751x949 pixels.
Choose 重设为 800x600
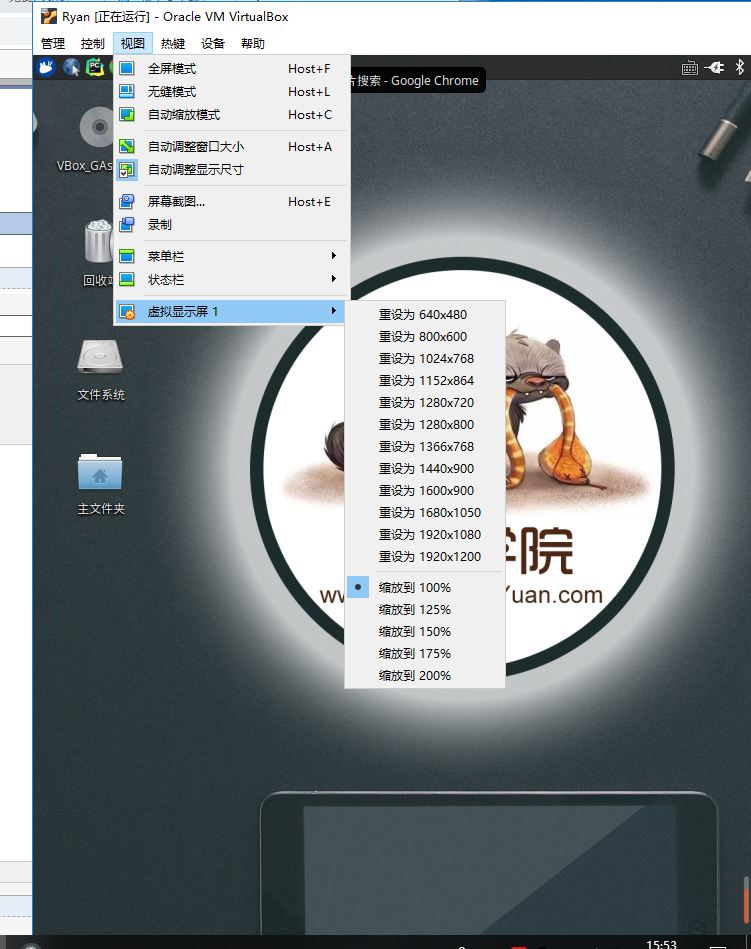coord(425,337)
